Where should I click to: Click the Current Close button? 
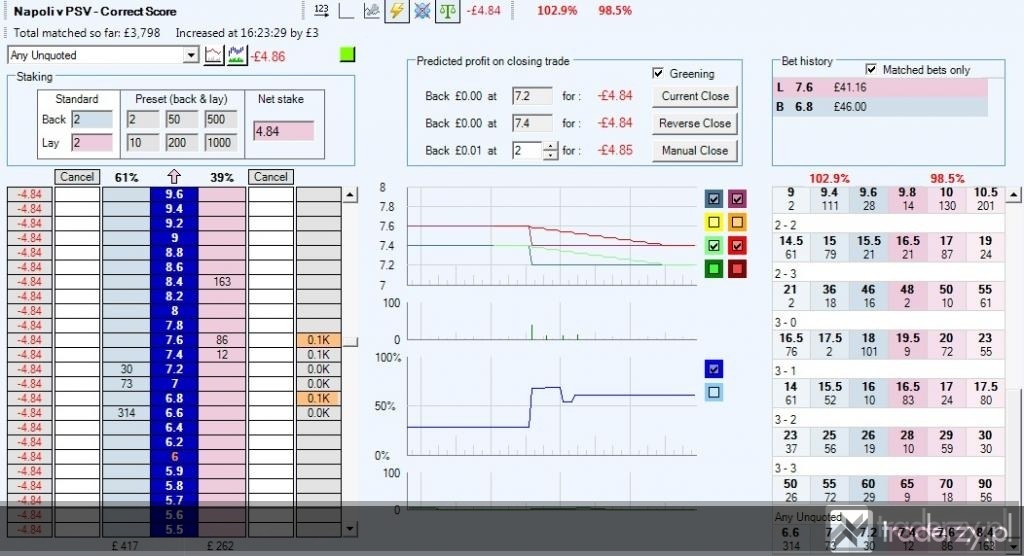[x=695, y=96]
